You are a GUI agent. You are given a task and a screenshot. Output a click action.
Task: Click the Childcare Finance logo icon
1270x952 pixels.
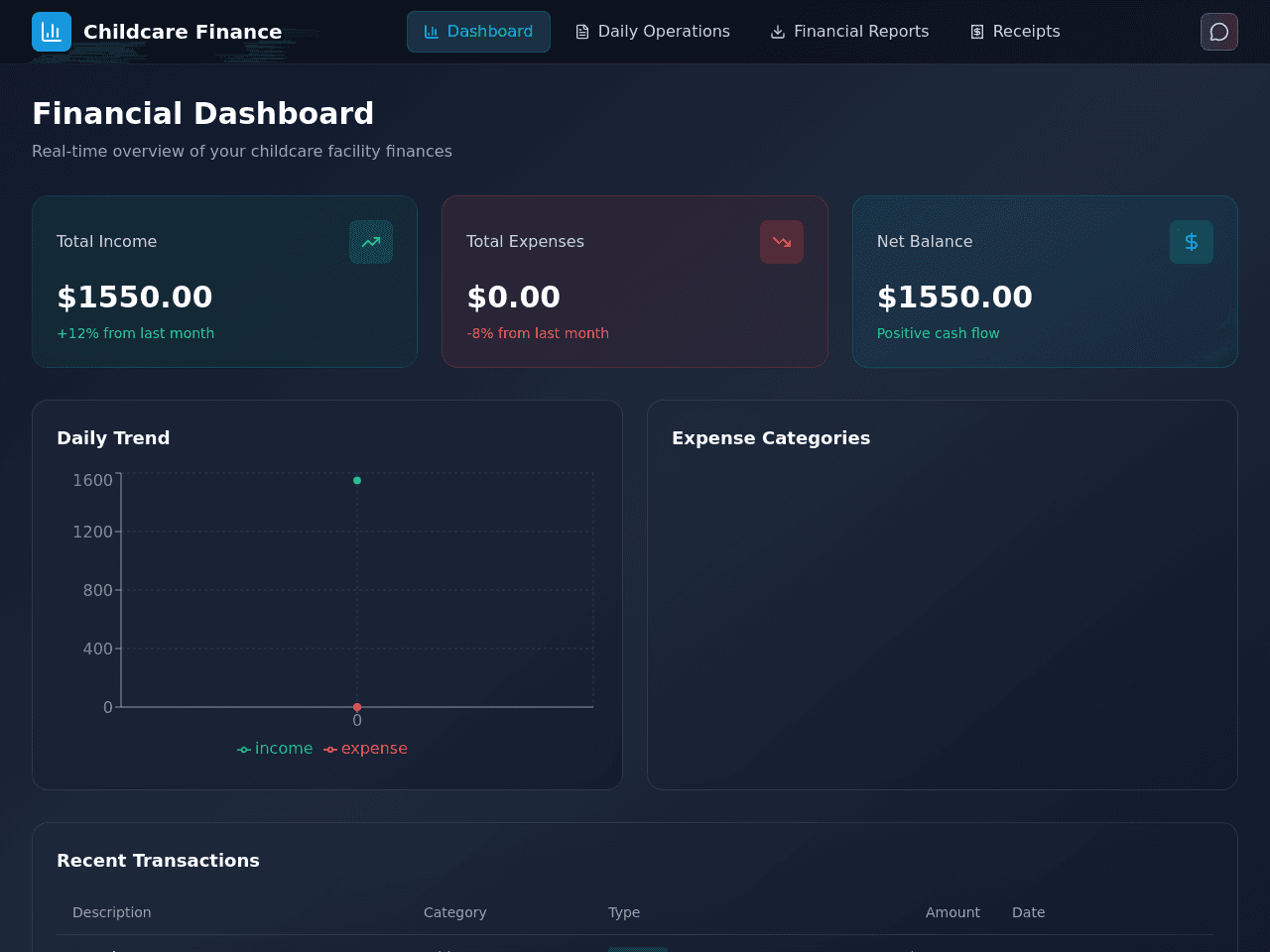[x=52, y=32]
